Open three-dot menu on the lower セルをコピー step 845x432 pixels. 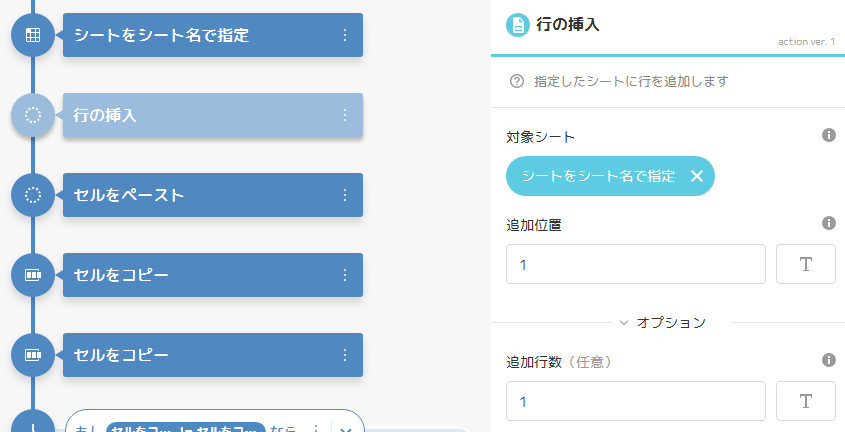[x=345, y=355]
